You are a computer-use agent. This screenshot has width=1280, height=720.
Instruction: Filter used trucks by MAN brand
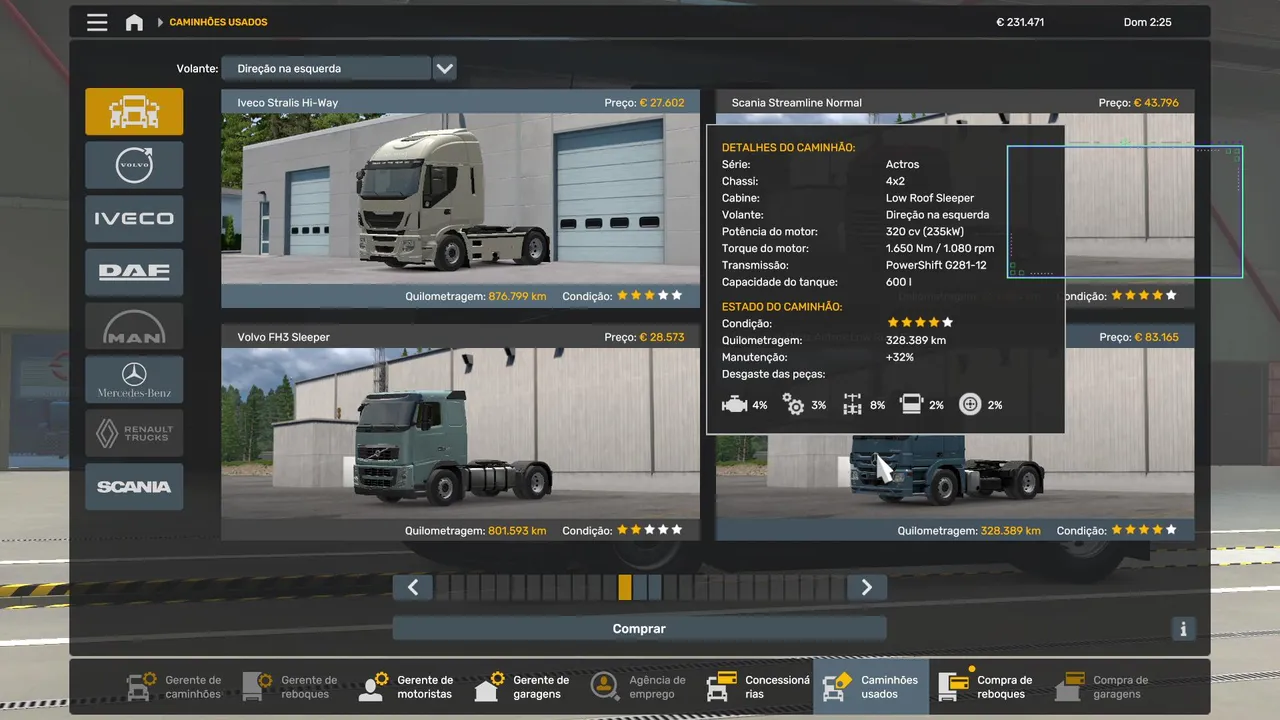[x=134, y=326]
